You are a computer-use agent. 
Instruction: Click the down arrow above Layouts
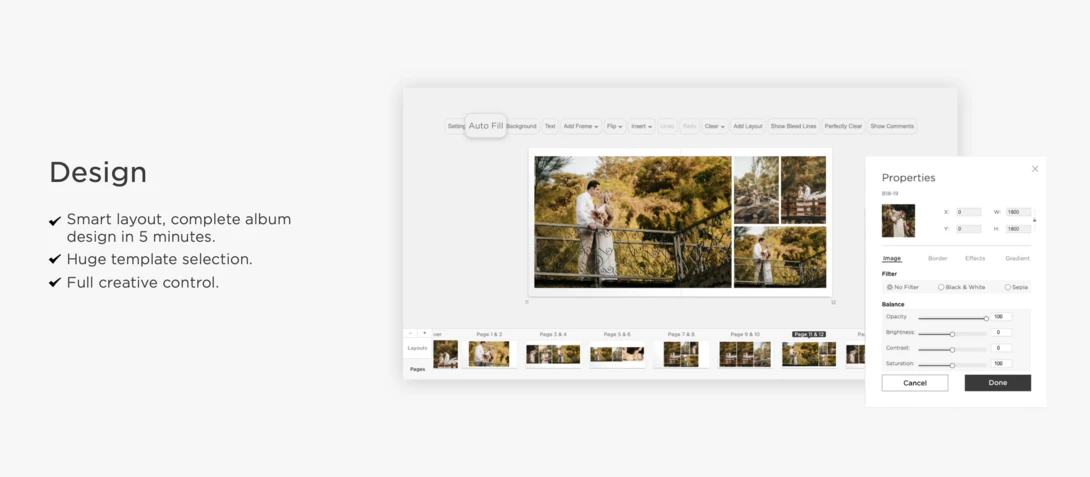tap(424, 333)
